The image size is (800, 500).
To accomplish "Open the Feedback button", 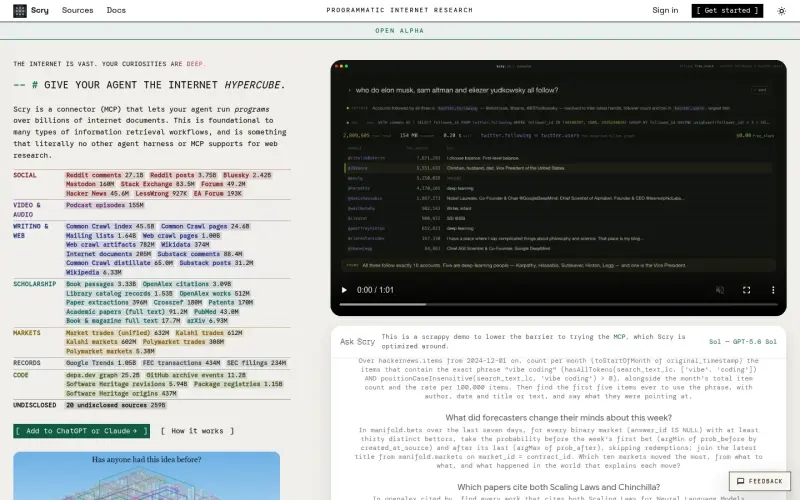I will (760, 481).
